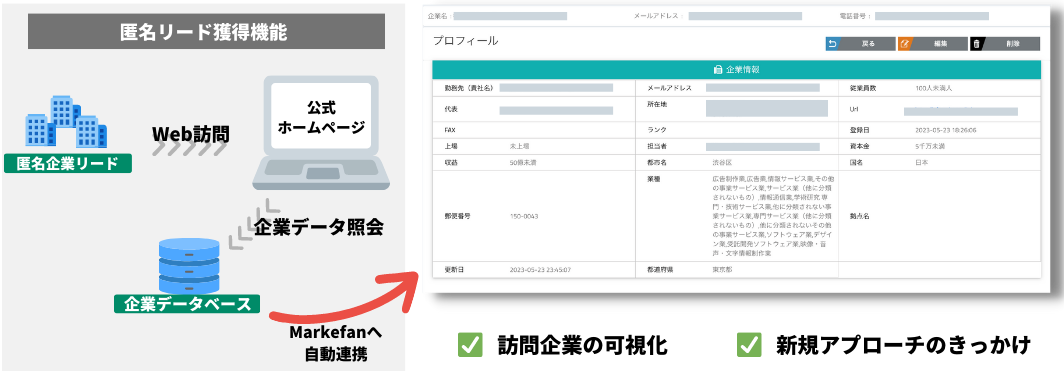This screenshot has width=1064, height=375.
Task: Click the 従業員数 row label
Action: (x=862, y=88)
